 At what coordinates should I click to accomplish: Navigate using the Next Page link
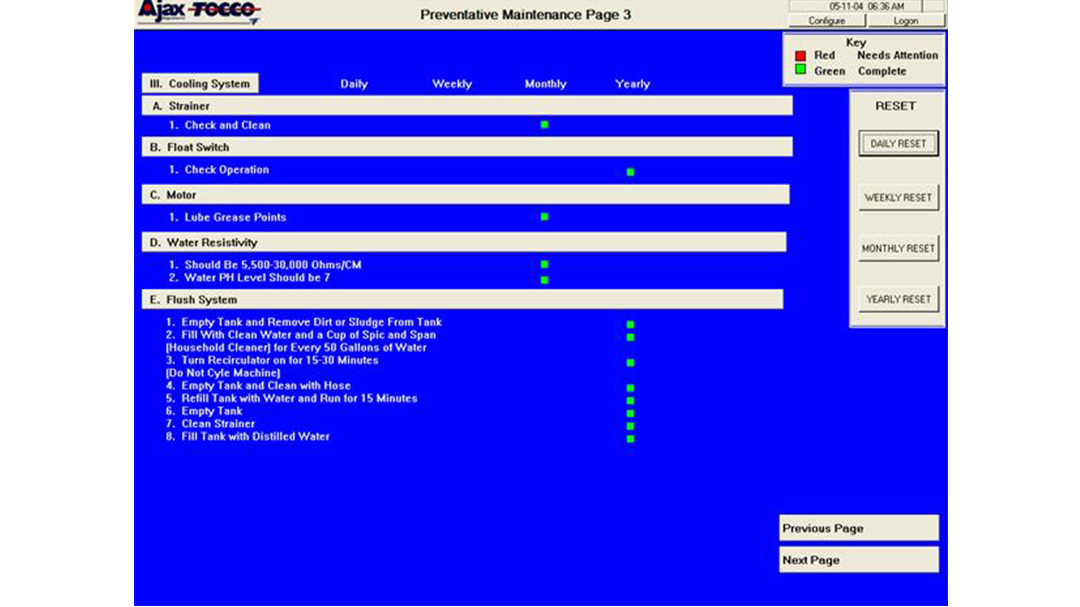pyautogui.click(x=858, y=560)
